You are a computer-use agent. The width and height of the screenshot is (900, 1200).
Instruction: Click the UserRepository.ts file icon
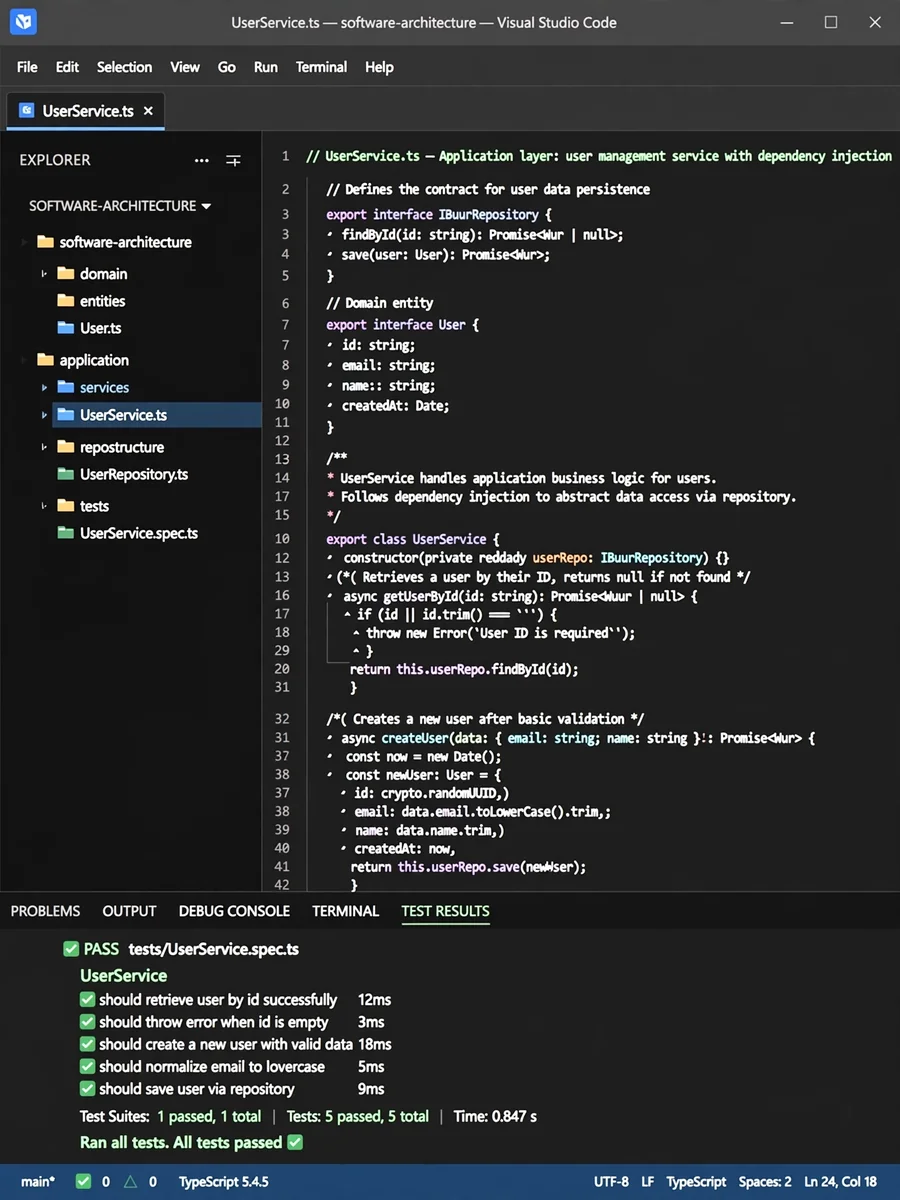[66, 474]
